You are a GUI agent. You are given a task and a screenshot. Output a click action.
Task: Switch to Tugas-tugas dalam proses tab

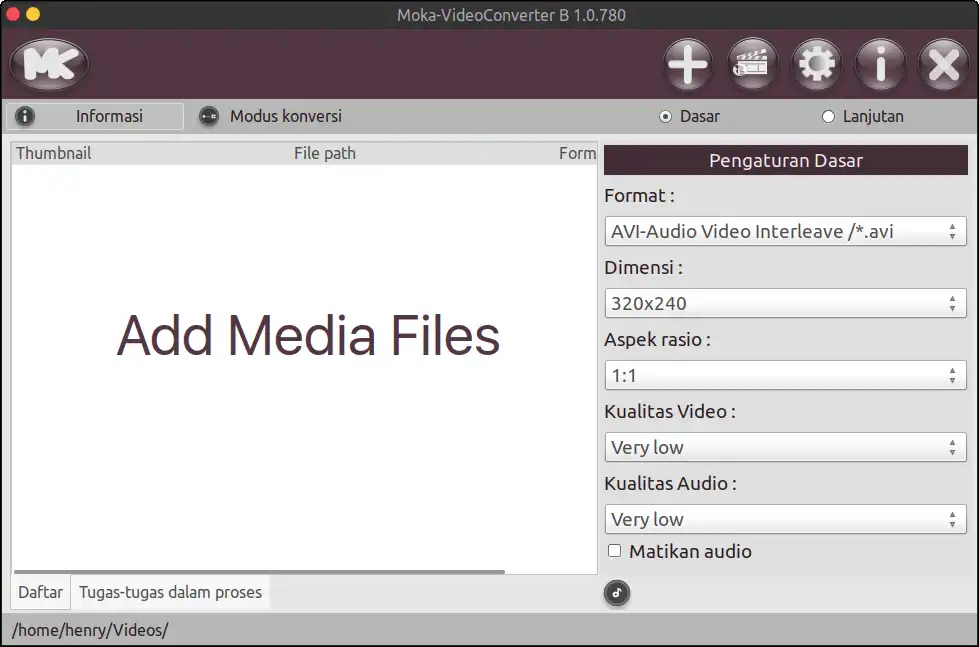(170, 592)
